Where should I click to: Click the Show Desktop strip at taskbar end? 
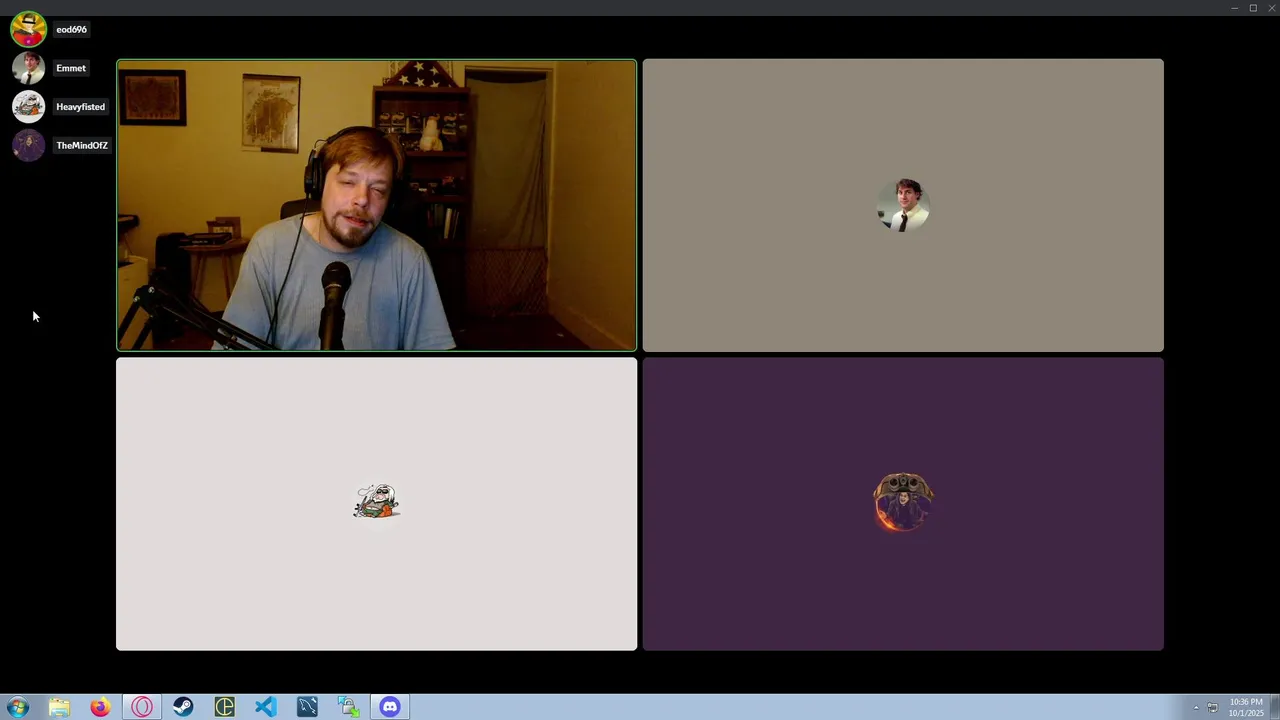(1275, 707)
